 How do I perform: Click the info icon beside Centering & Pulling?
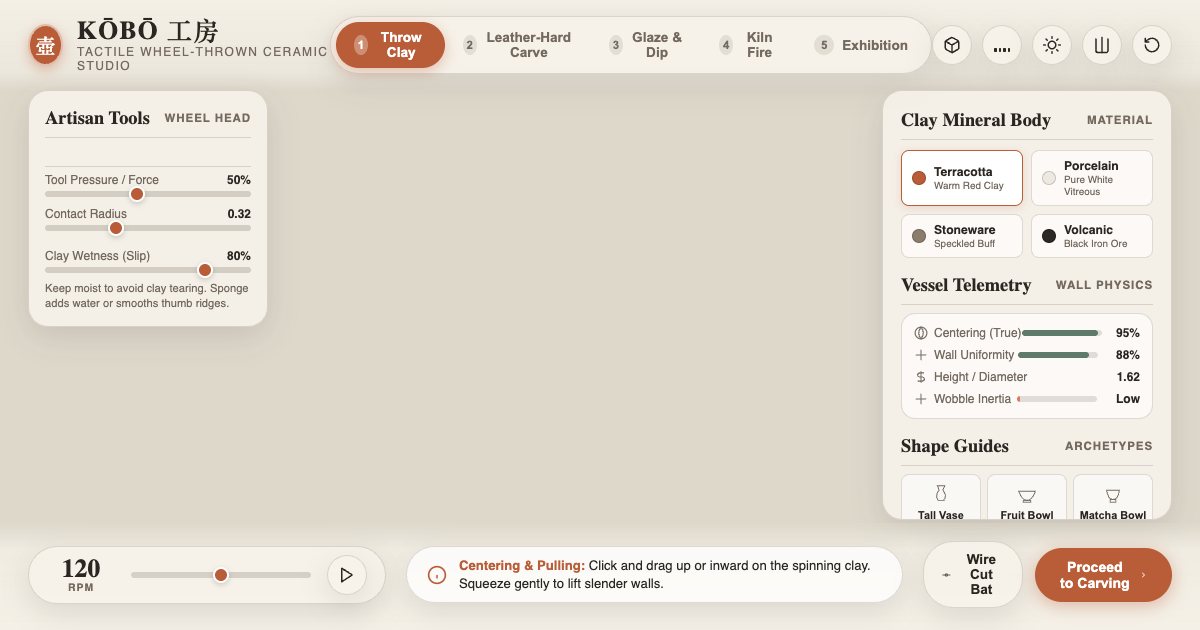(437, 575)
